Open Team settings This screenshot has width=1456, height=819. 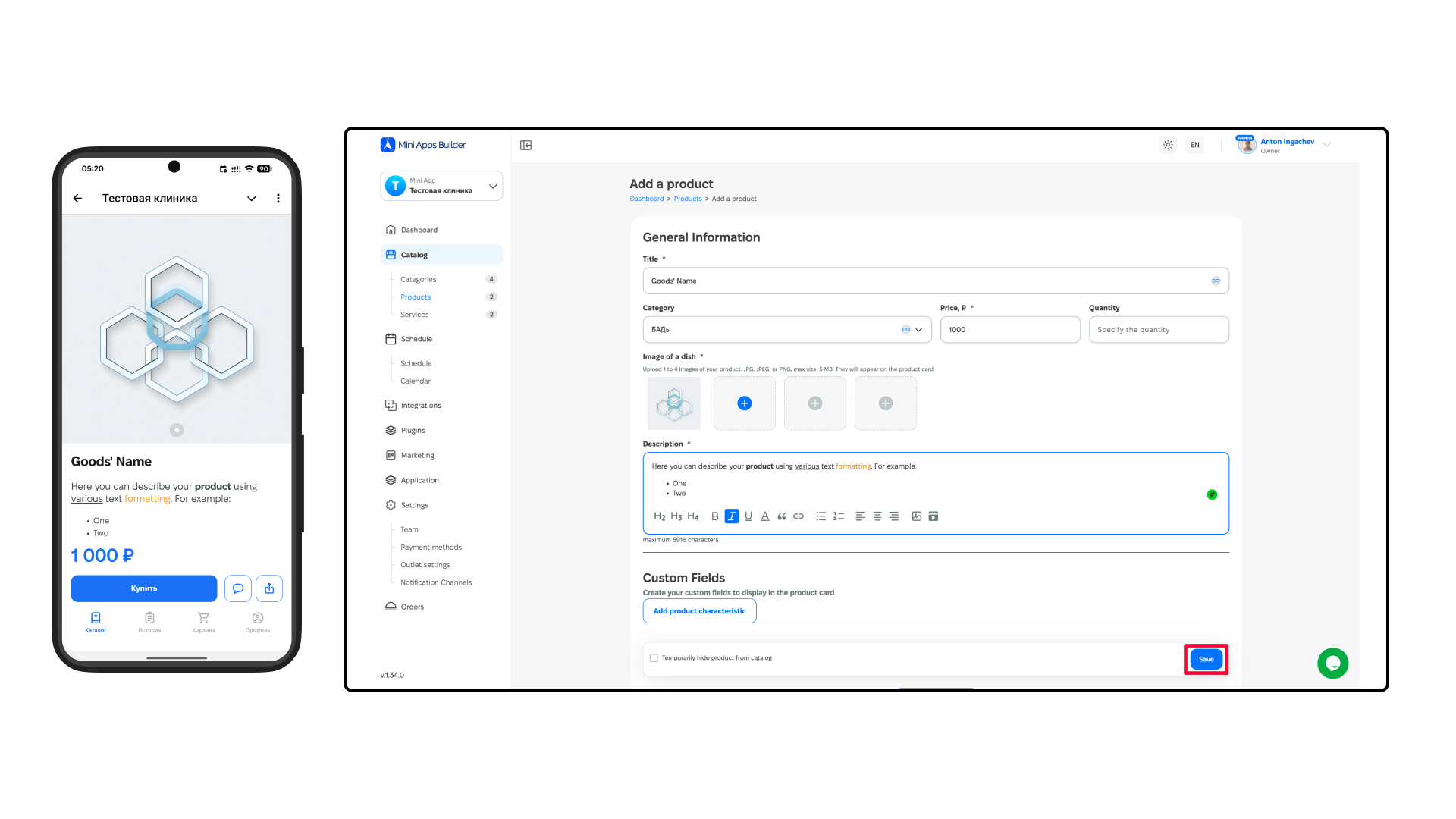pyautogui.click(x=409, y=530)
